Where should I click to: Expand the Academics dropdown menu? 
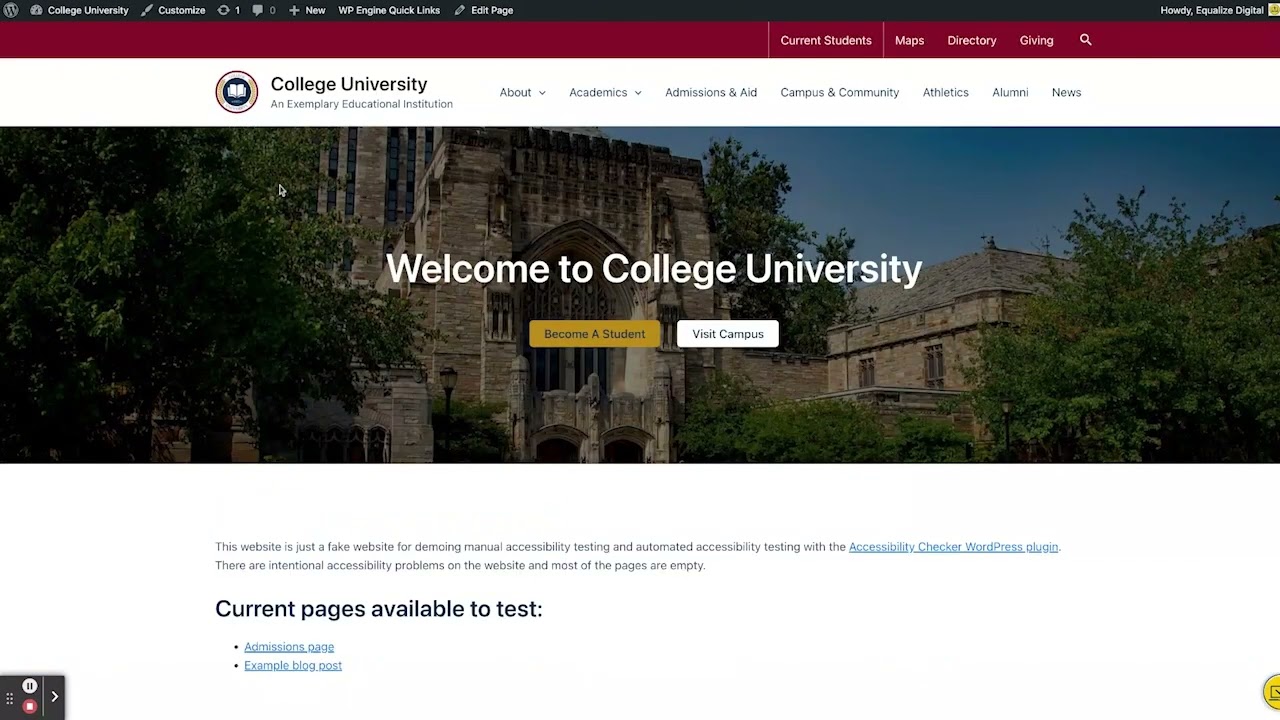click(x=605, y=92)
